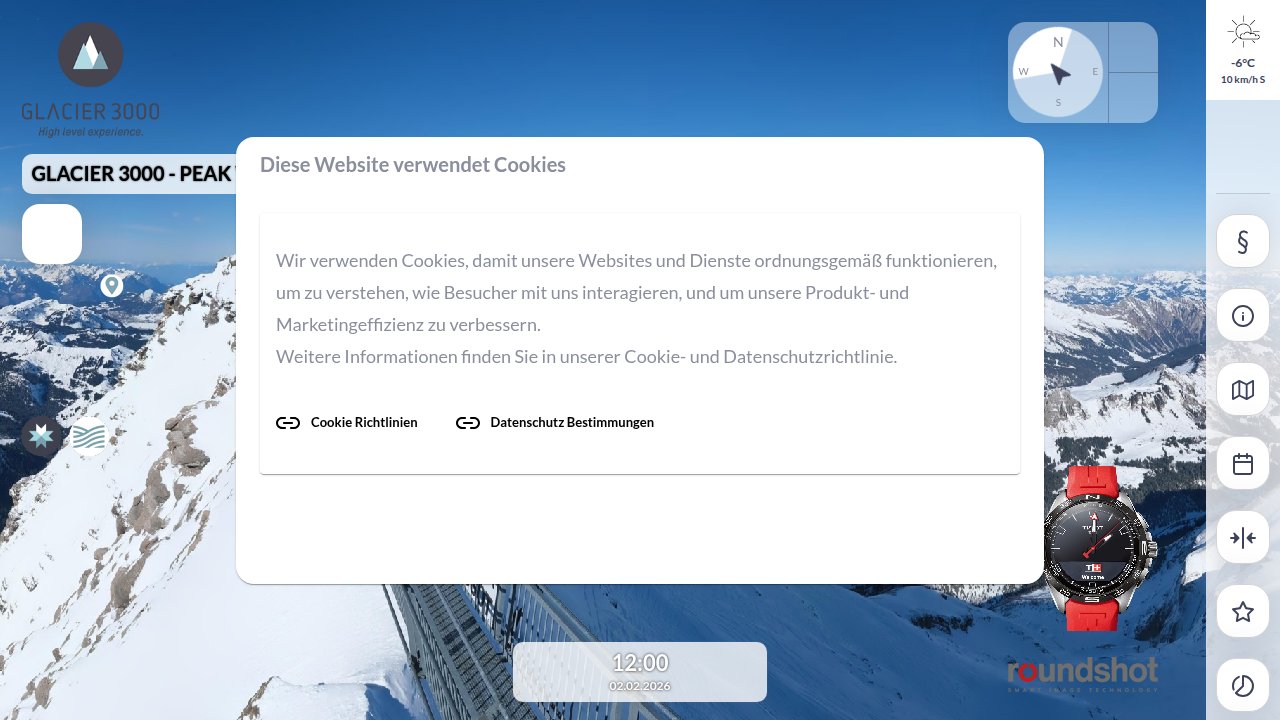Click the roundshot logo

1083,674
